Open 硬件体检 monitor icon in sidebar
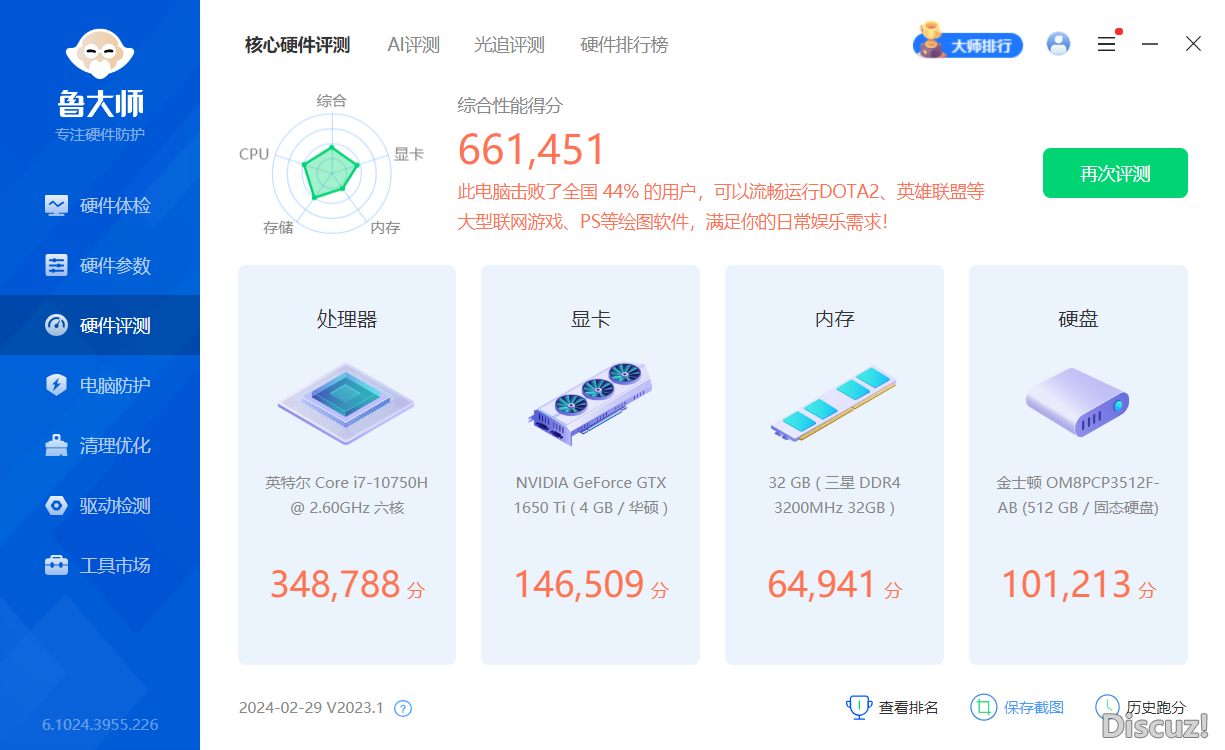This screenshot has width=1225, height=750. tap(57, 206)
